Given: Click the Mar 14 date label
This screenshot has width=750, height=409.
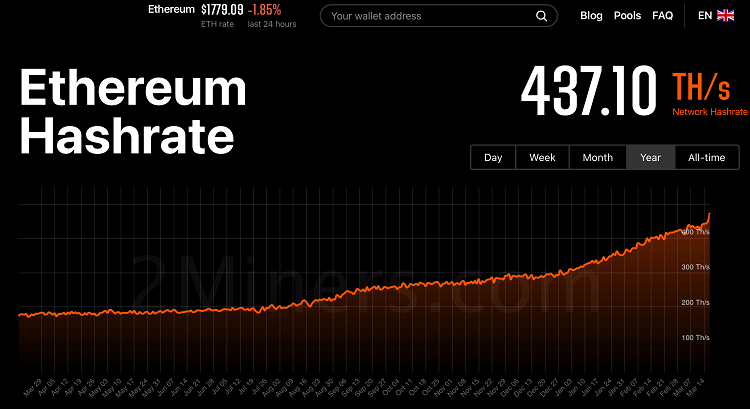Looking at the screenshot, I should click(x=696, y=387).
